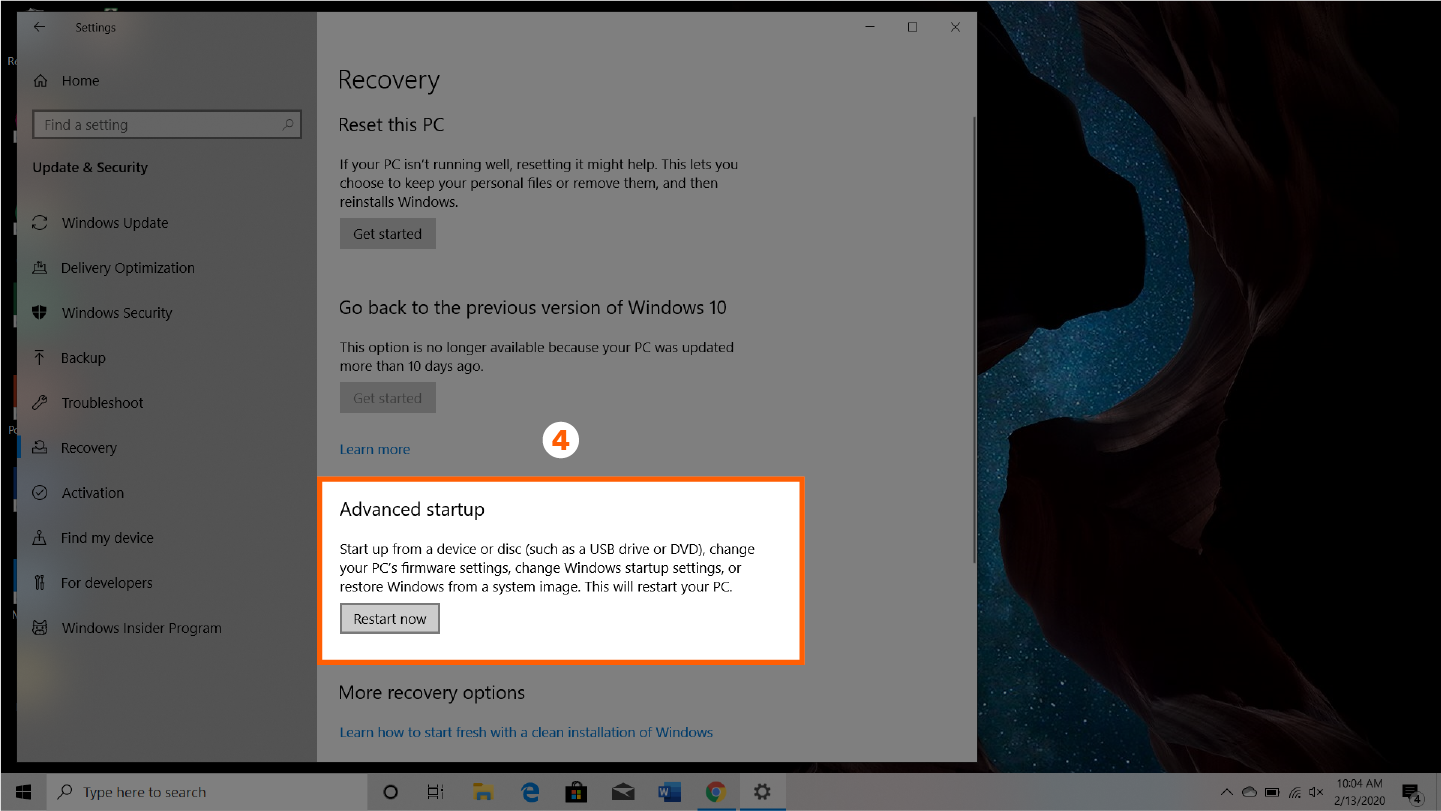The image size is (1441, 811).
Task: Open the Delivery Optimization page
Action: click(x=127, y=268)
